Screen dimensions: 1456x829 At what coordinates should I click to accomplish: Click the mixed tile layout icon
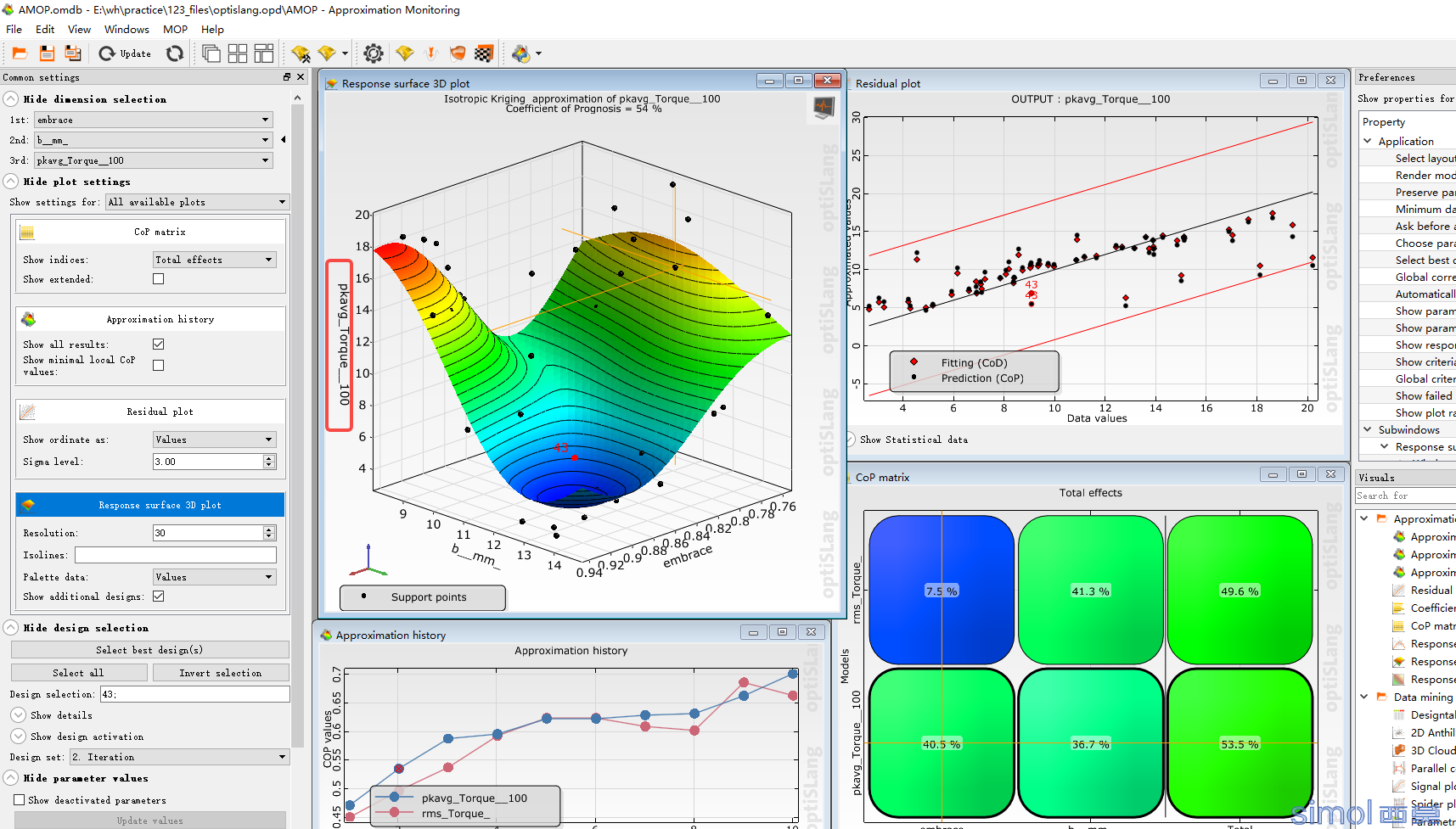point(264,53)
